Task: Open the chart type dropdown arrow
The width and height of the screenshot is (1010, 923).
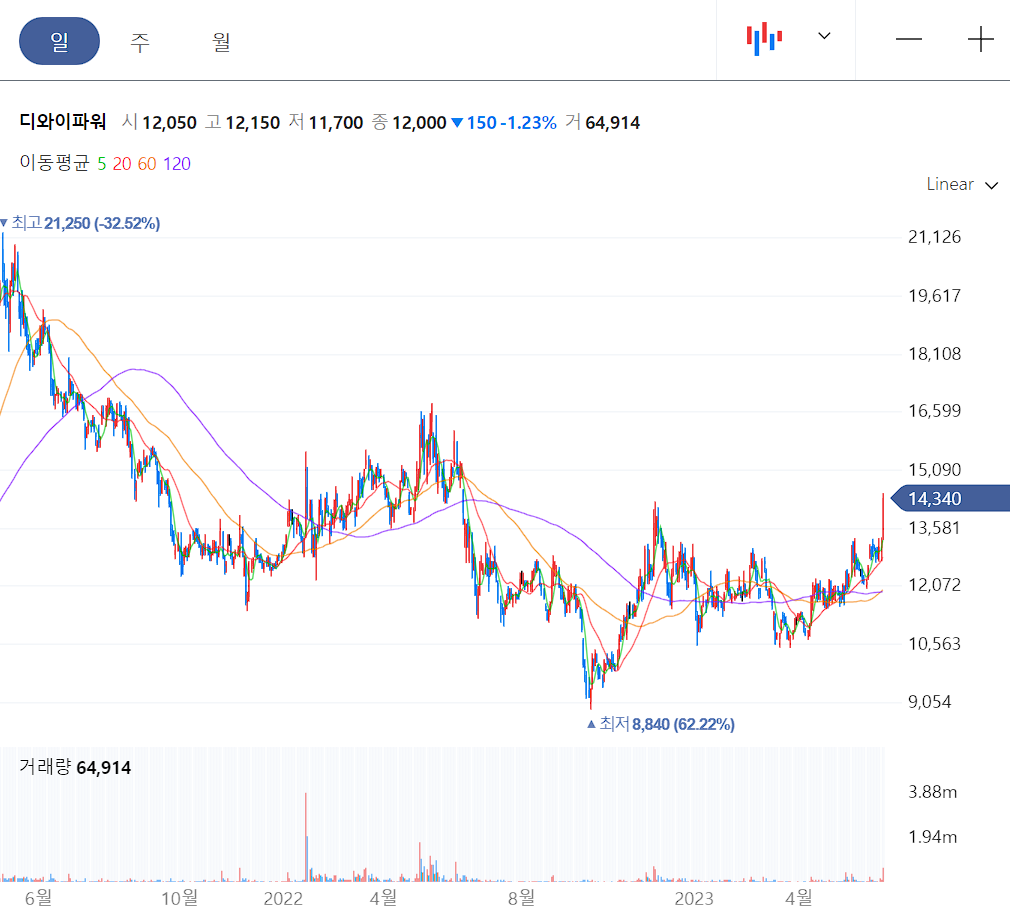Action: click(x=824, y=36)
